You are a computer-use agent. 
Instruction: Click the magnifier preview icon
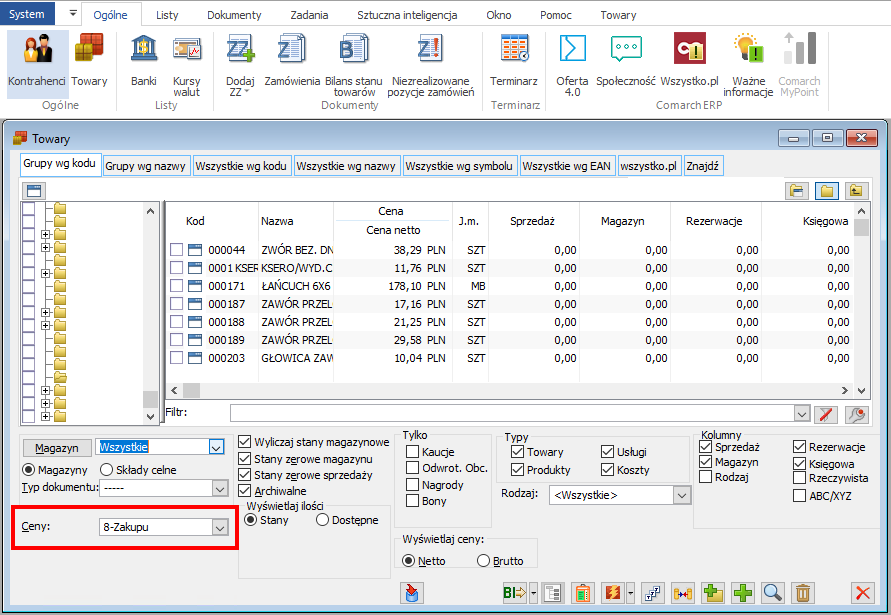pos(772,592)
